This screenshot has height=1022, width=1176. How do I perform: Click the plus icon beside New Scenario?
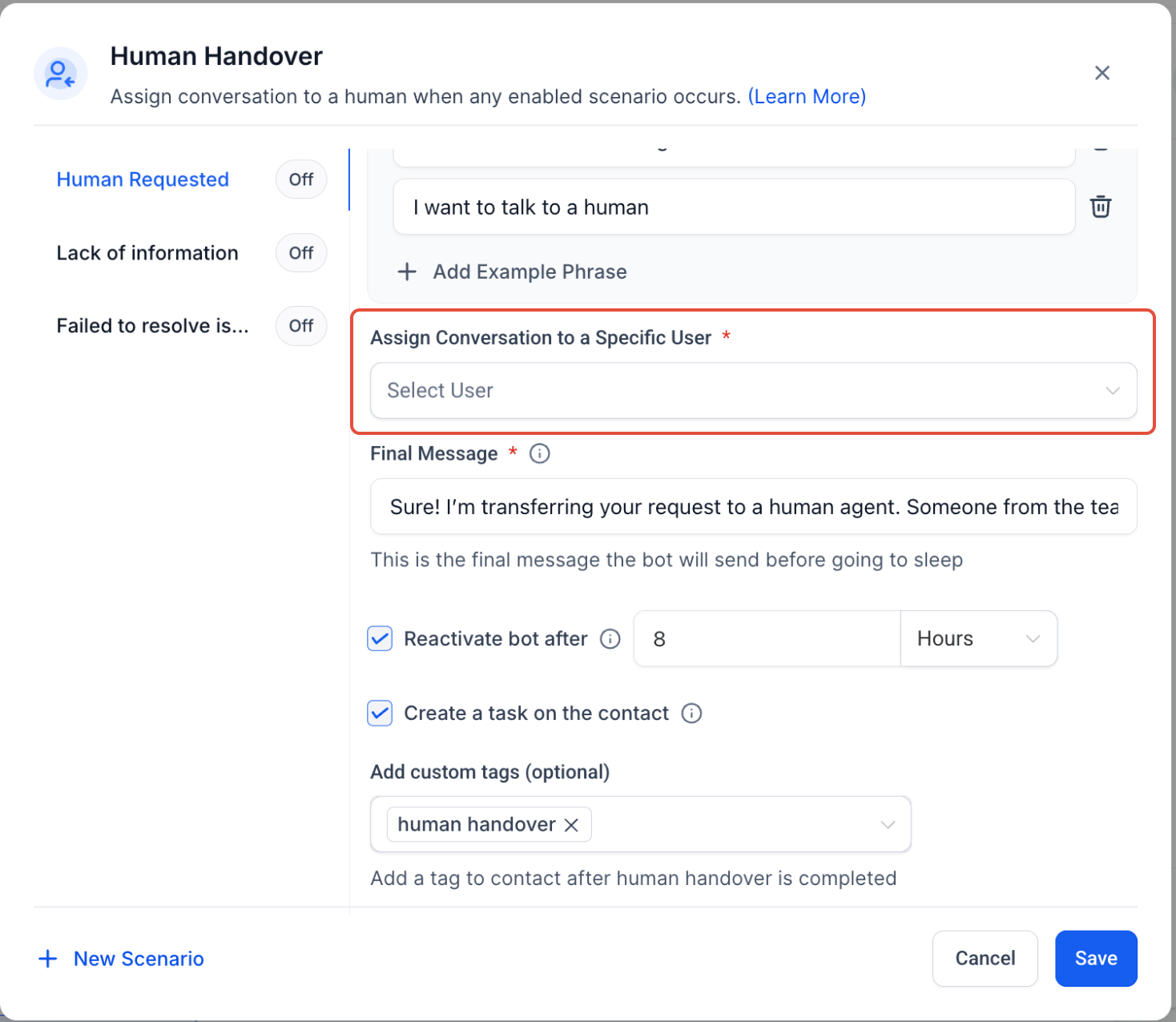coord(48,959)
